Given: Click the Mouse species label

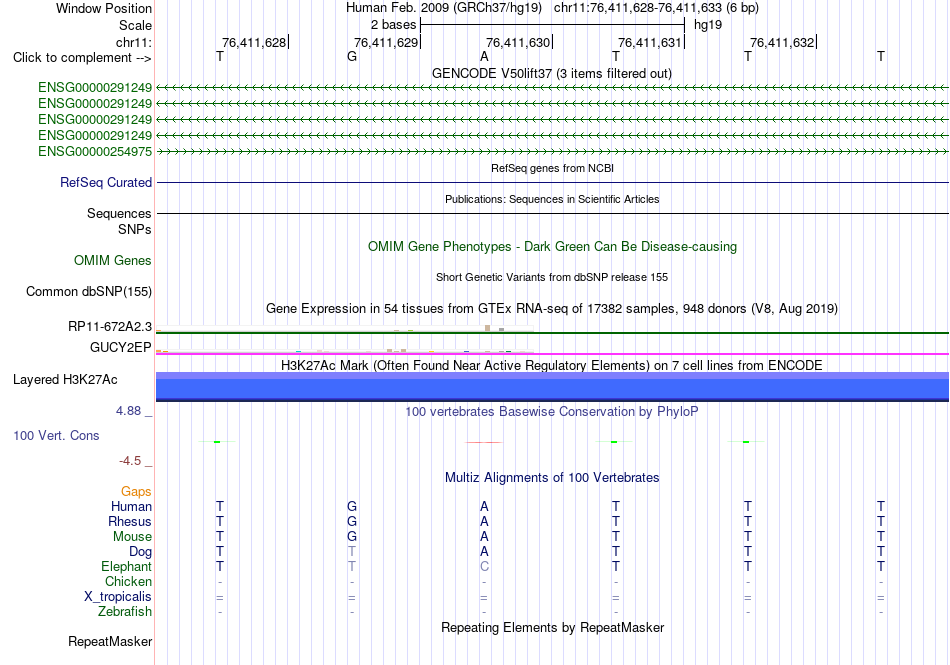Looking at the screenshot, I should [132, 537].
